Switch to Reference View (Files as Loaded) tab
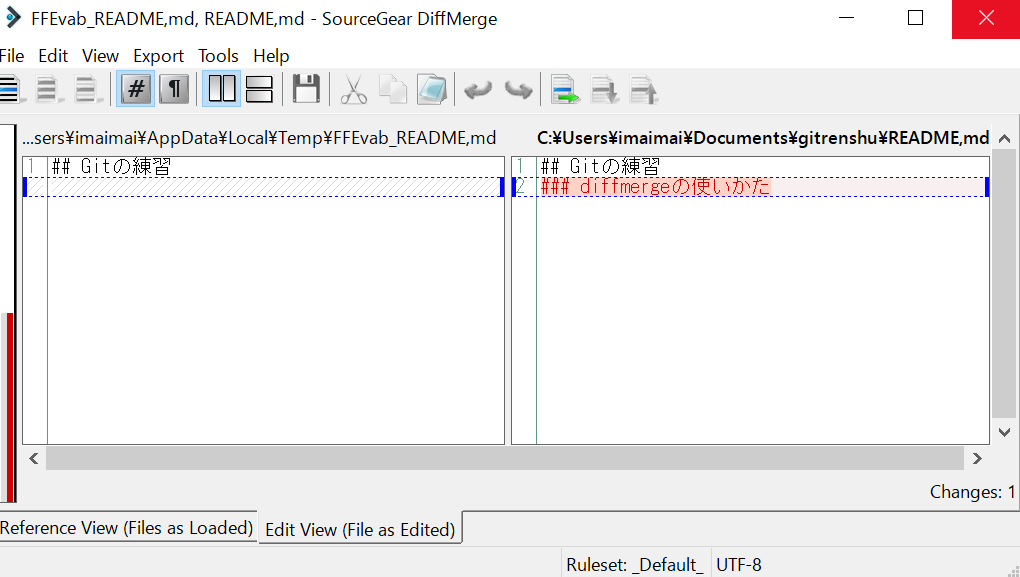 pos(127,528)
